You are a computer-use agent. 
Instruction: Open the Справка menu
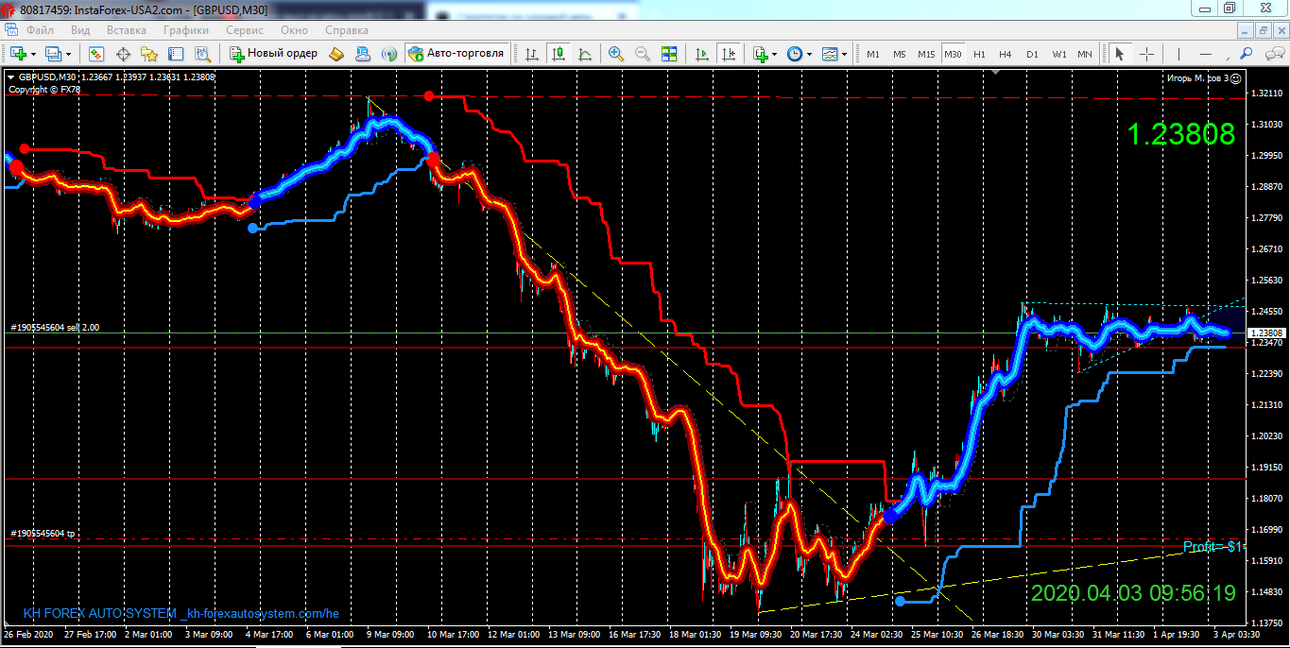346,30
